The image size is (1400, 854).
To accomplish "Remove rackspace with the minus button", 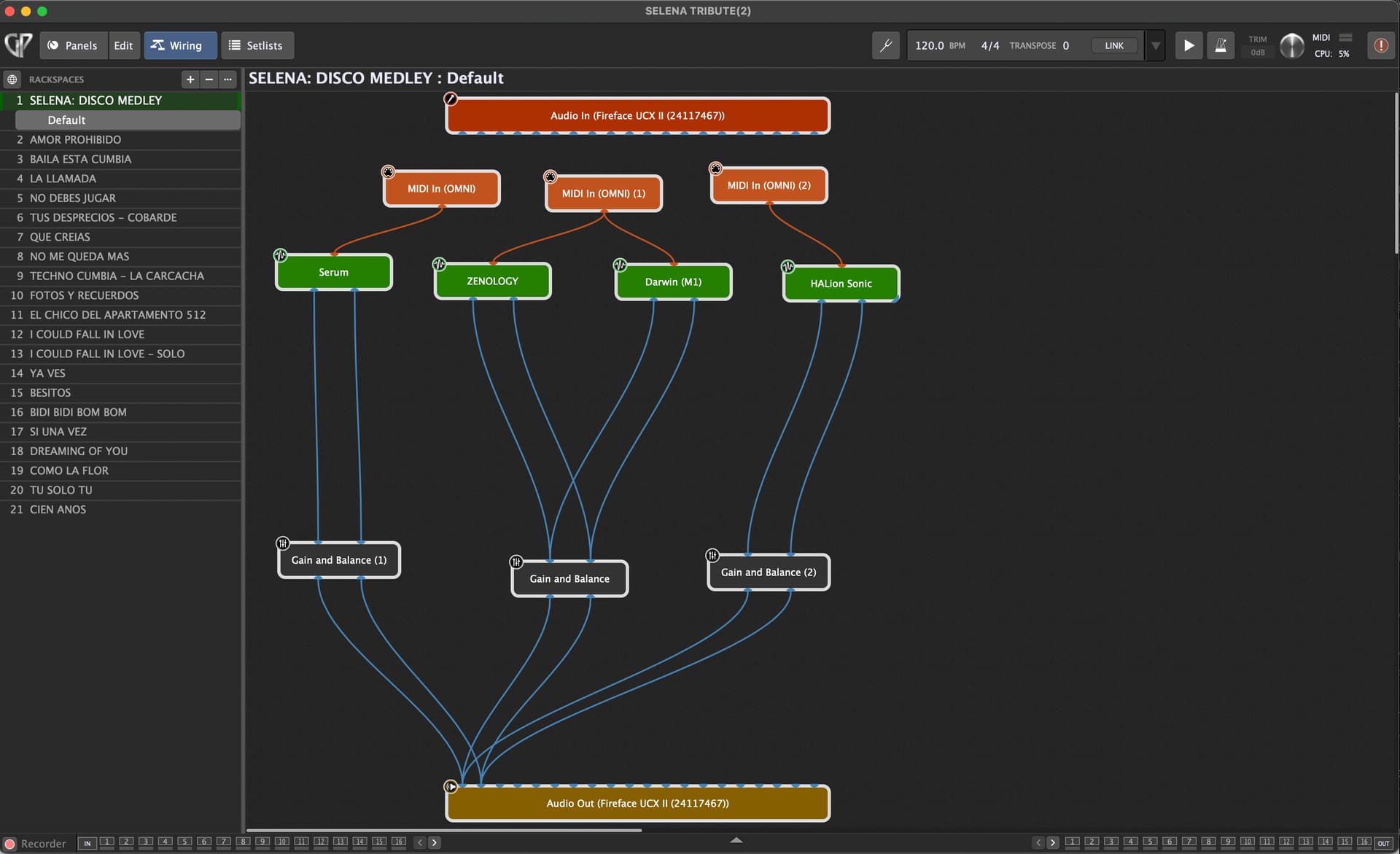I will point(209,79).
